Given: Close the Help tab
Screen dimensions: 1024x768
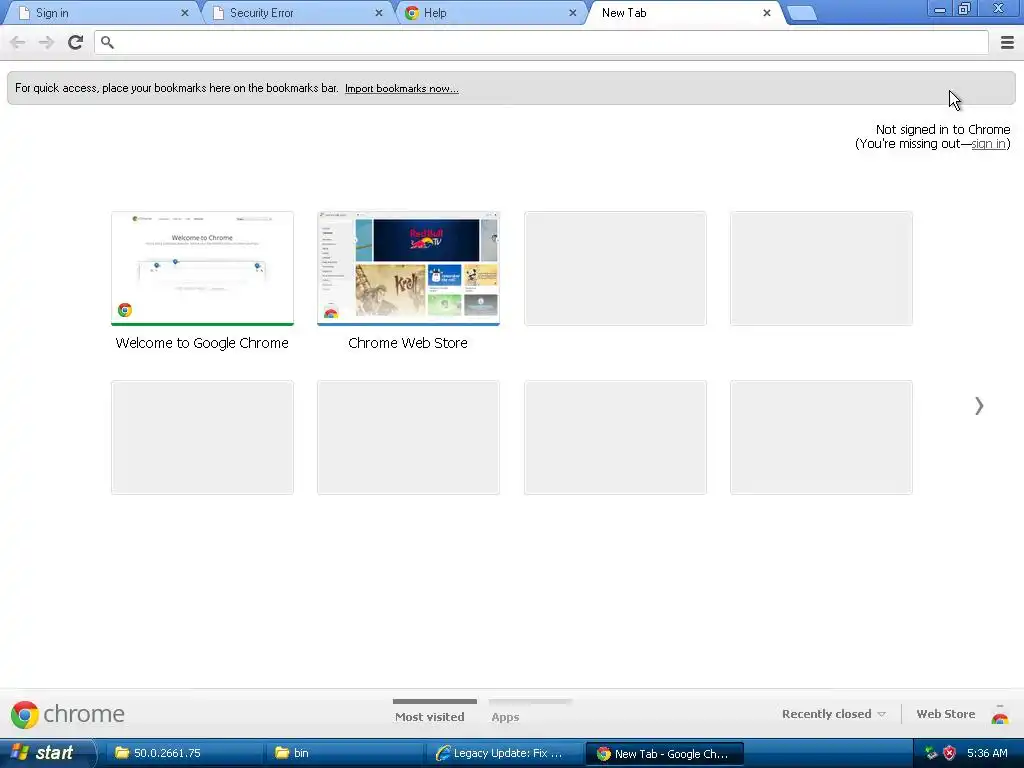Looking at the screenshot, I should pyautogui.click(x=573, y=13).
